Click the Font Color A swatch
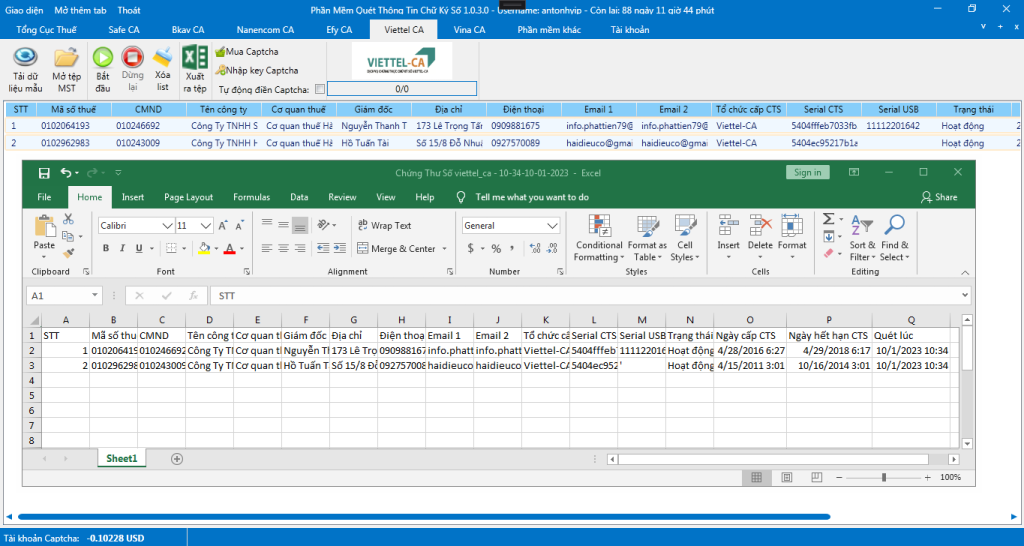This screenshot has width=1024, height=546. [229, 249]
